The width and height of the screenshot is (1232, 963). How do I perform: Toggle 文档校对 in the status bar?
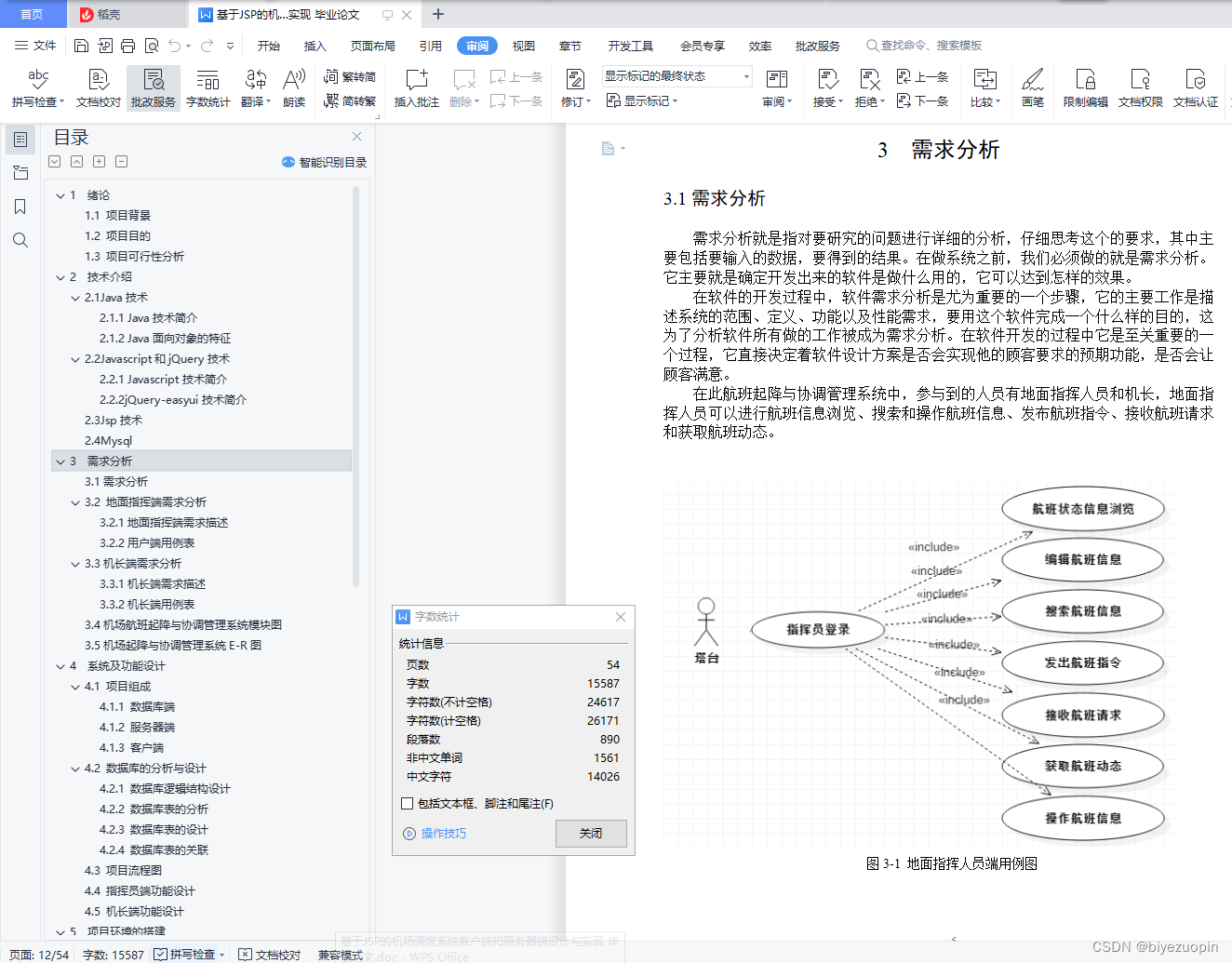[269, 955]
